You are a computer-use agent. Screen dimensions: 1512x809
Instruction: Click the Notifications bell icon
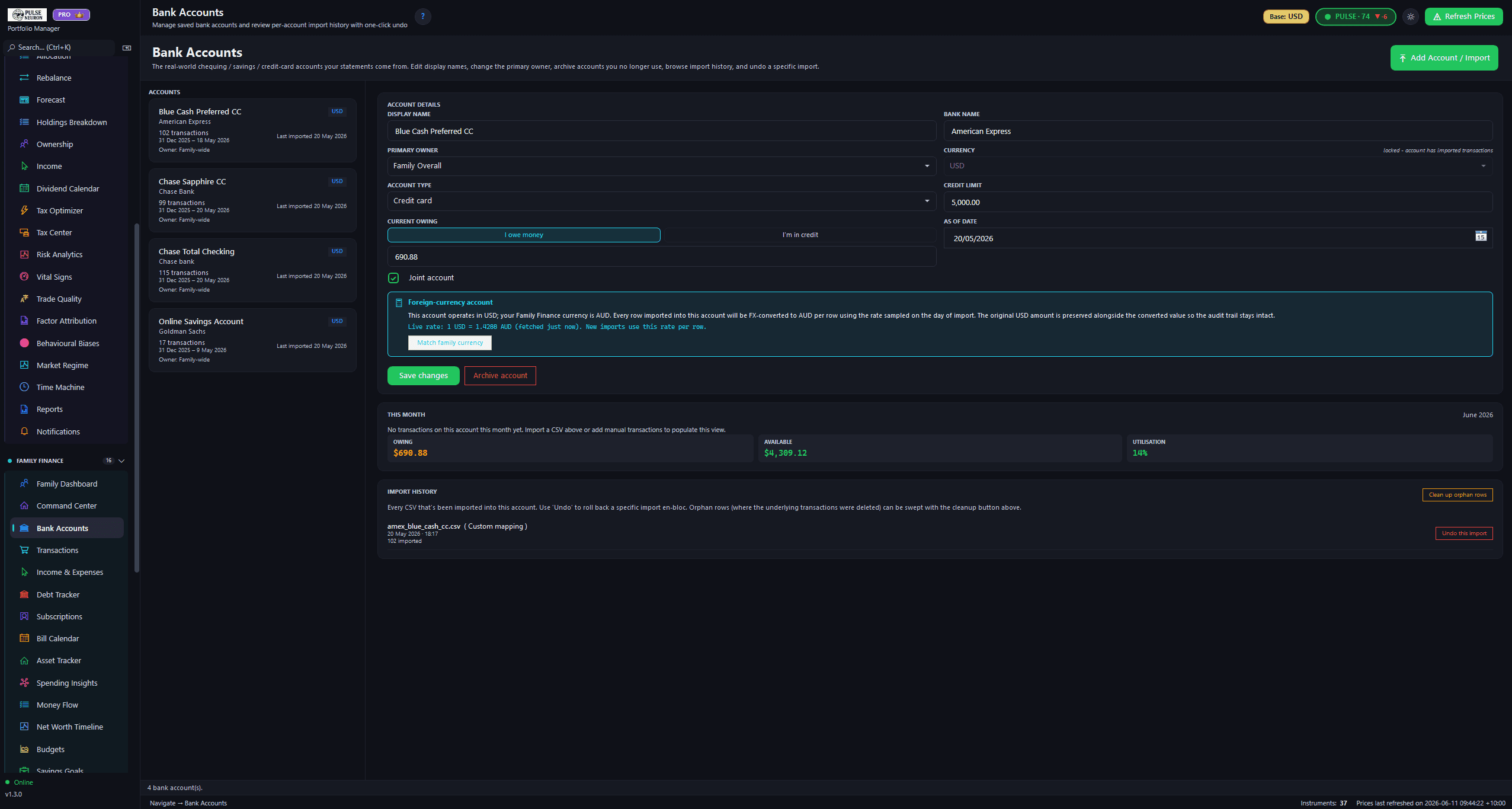24,431
